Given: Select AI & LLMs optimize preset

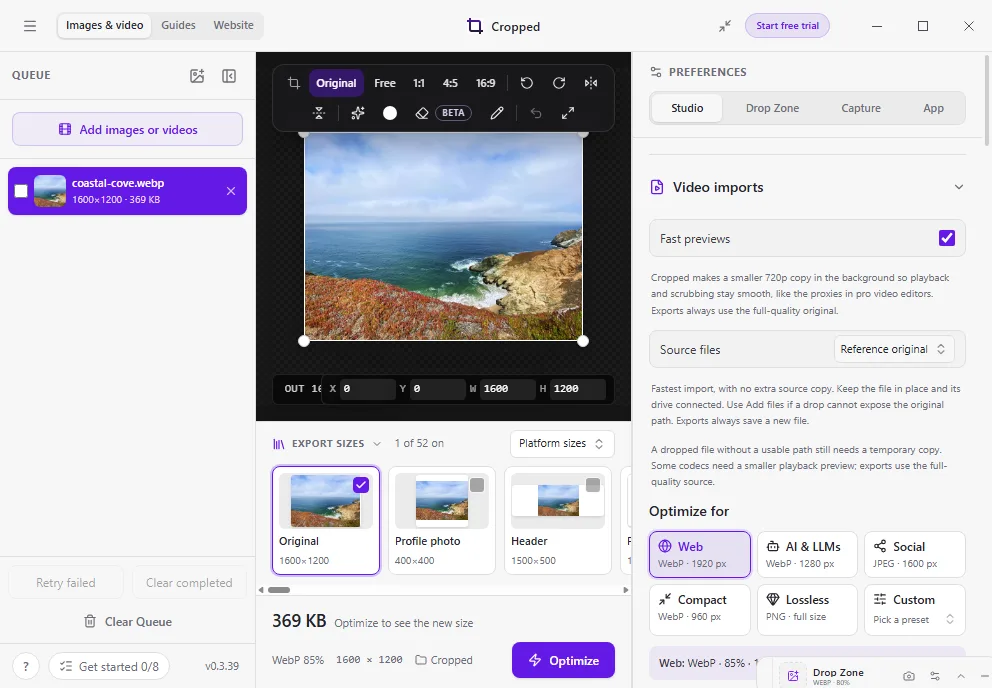Looking at the screenshot, I should [x=807, y=554].
